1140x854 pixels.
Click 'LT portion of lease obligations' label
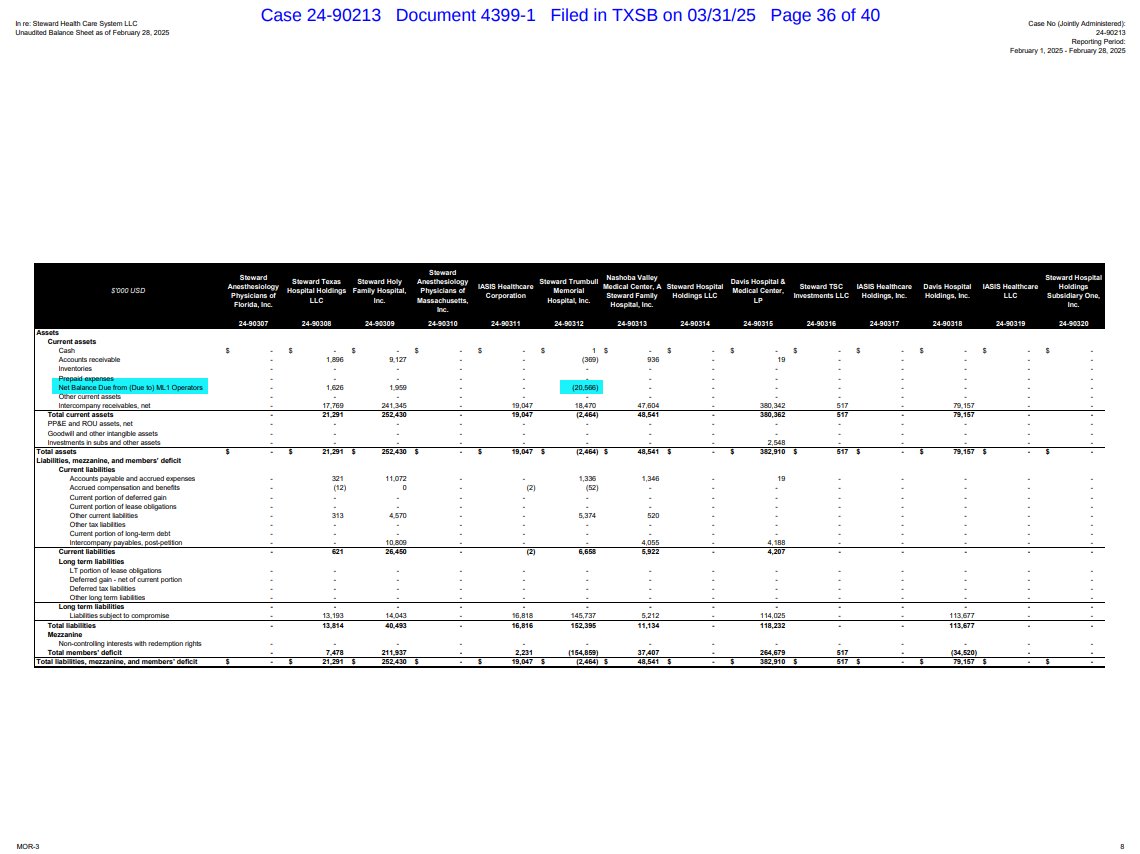tap(116, 571)
